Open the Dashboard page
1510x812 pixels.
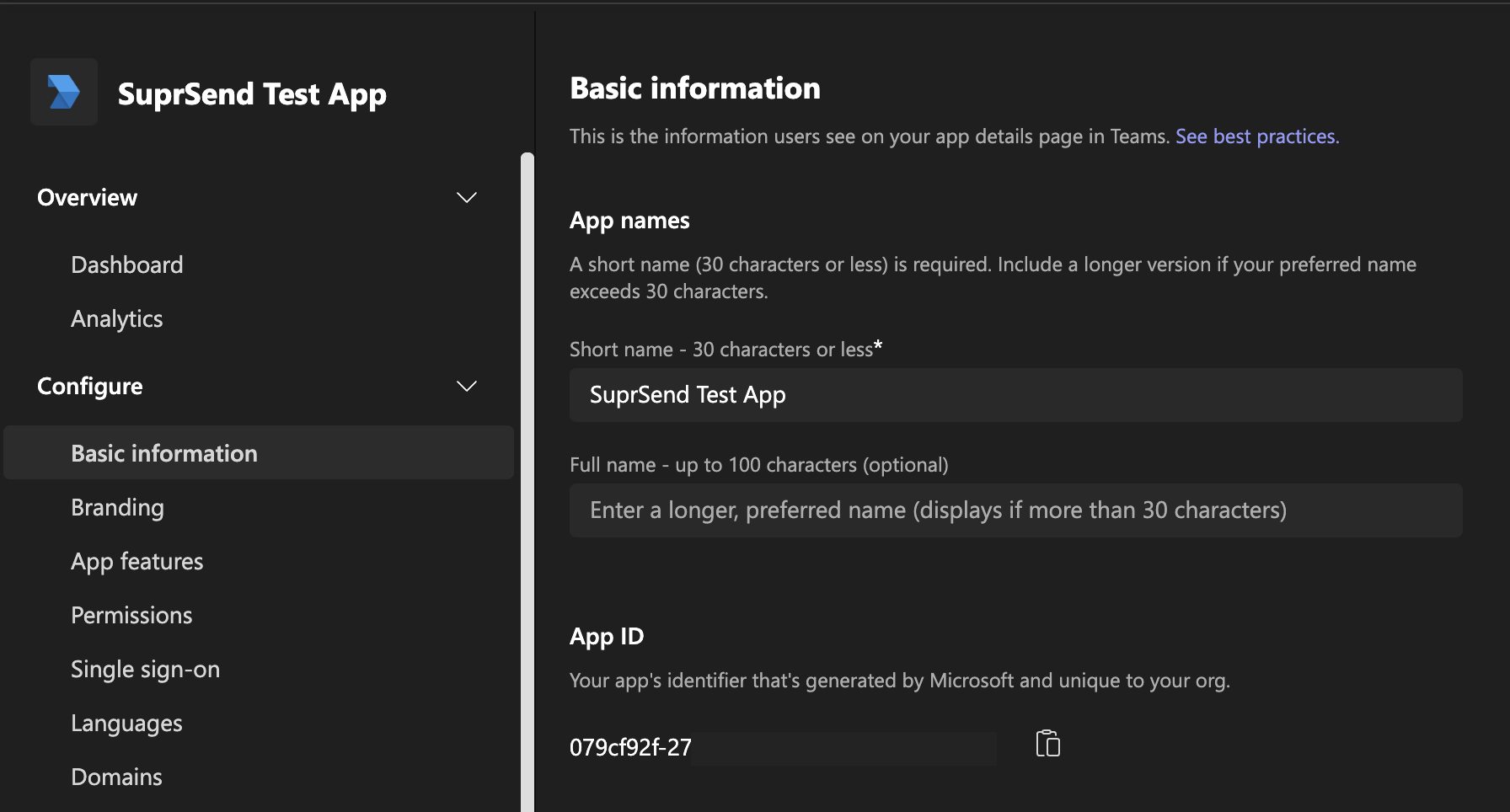127,264
